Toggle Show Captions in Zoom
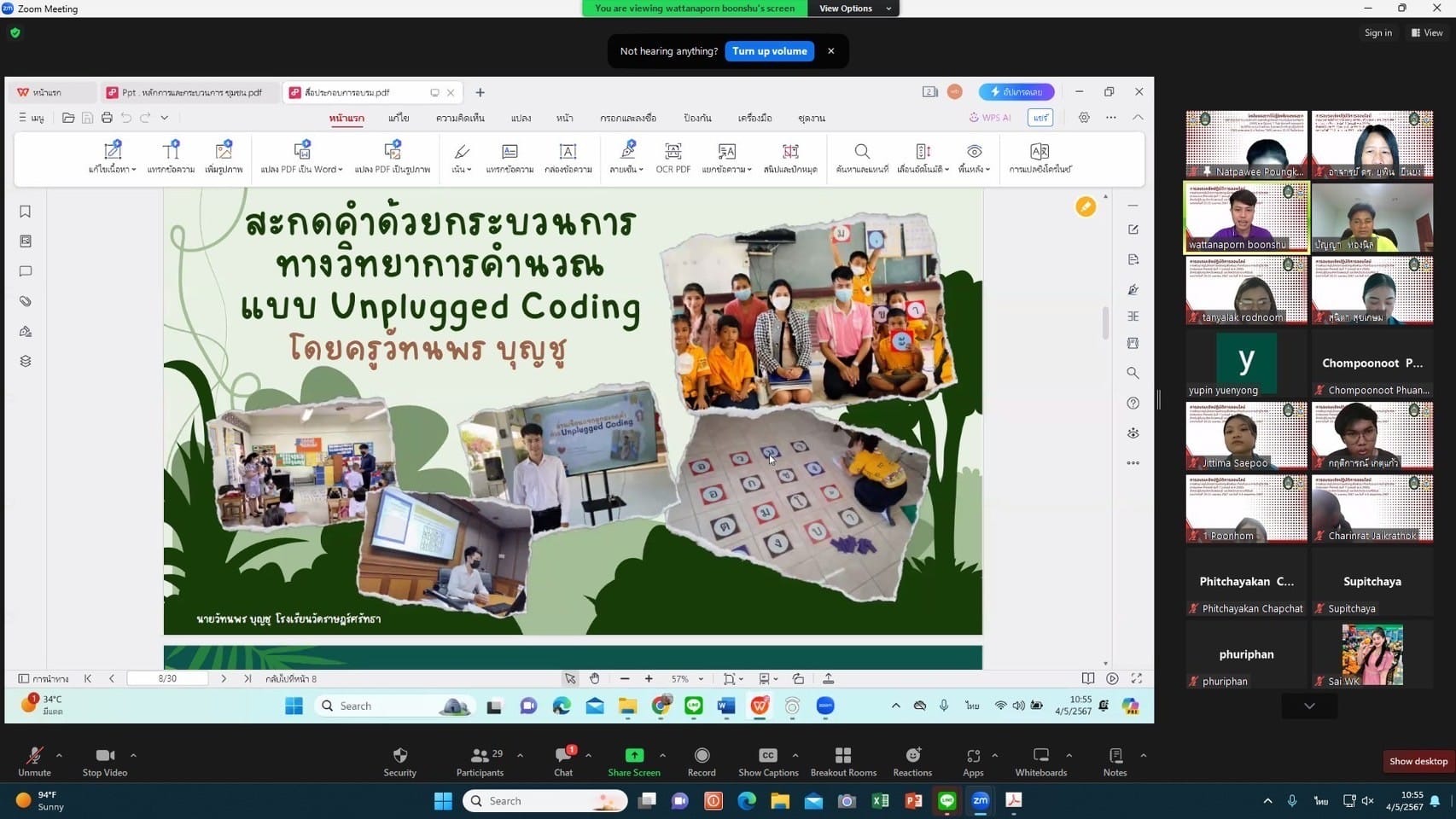Viewport: 1456px width, 819px height. point(768,756)
